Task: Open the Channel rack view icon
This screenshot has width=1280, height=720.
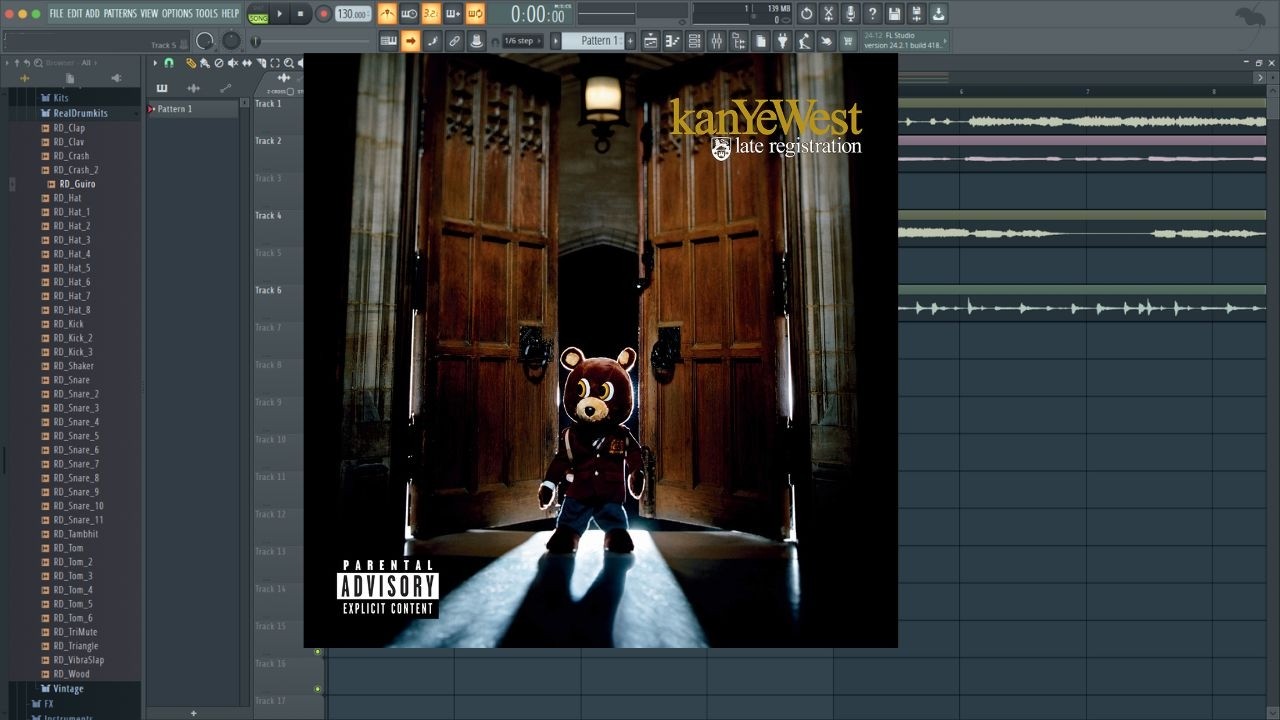Action: click(x=695, y=41)
